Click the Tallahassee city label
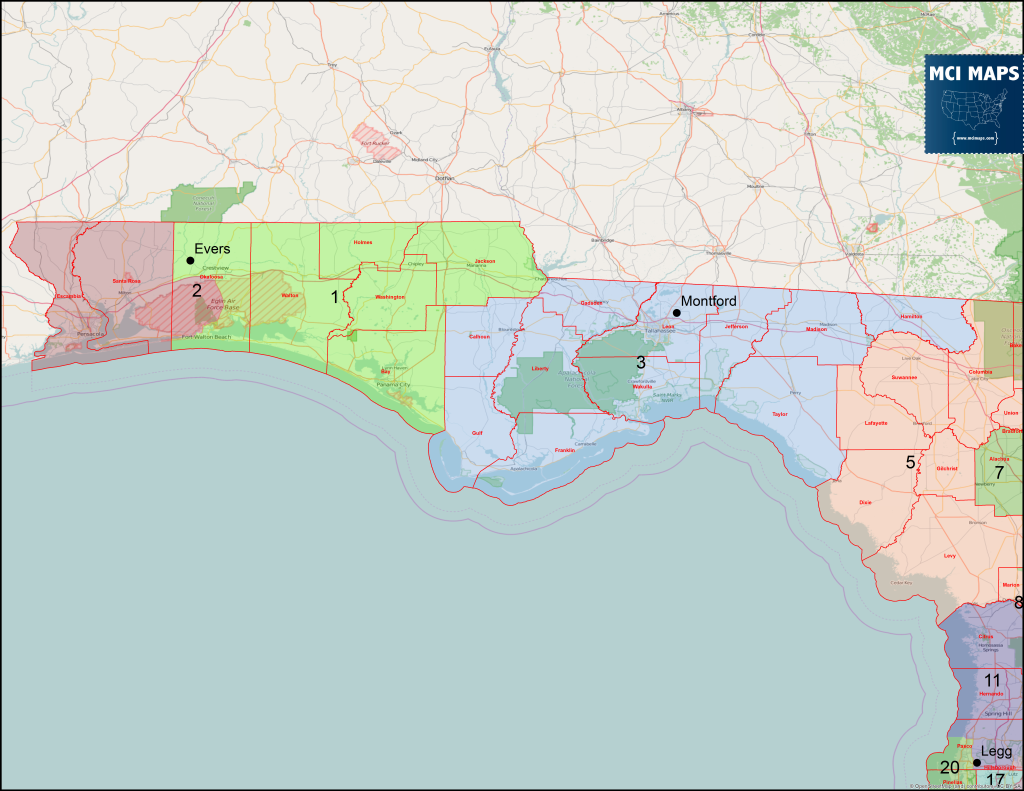The height and width of the screenshot is (791, 1024). (660, 331)
